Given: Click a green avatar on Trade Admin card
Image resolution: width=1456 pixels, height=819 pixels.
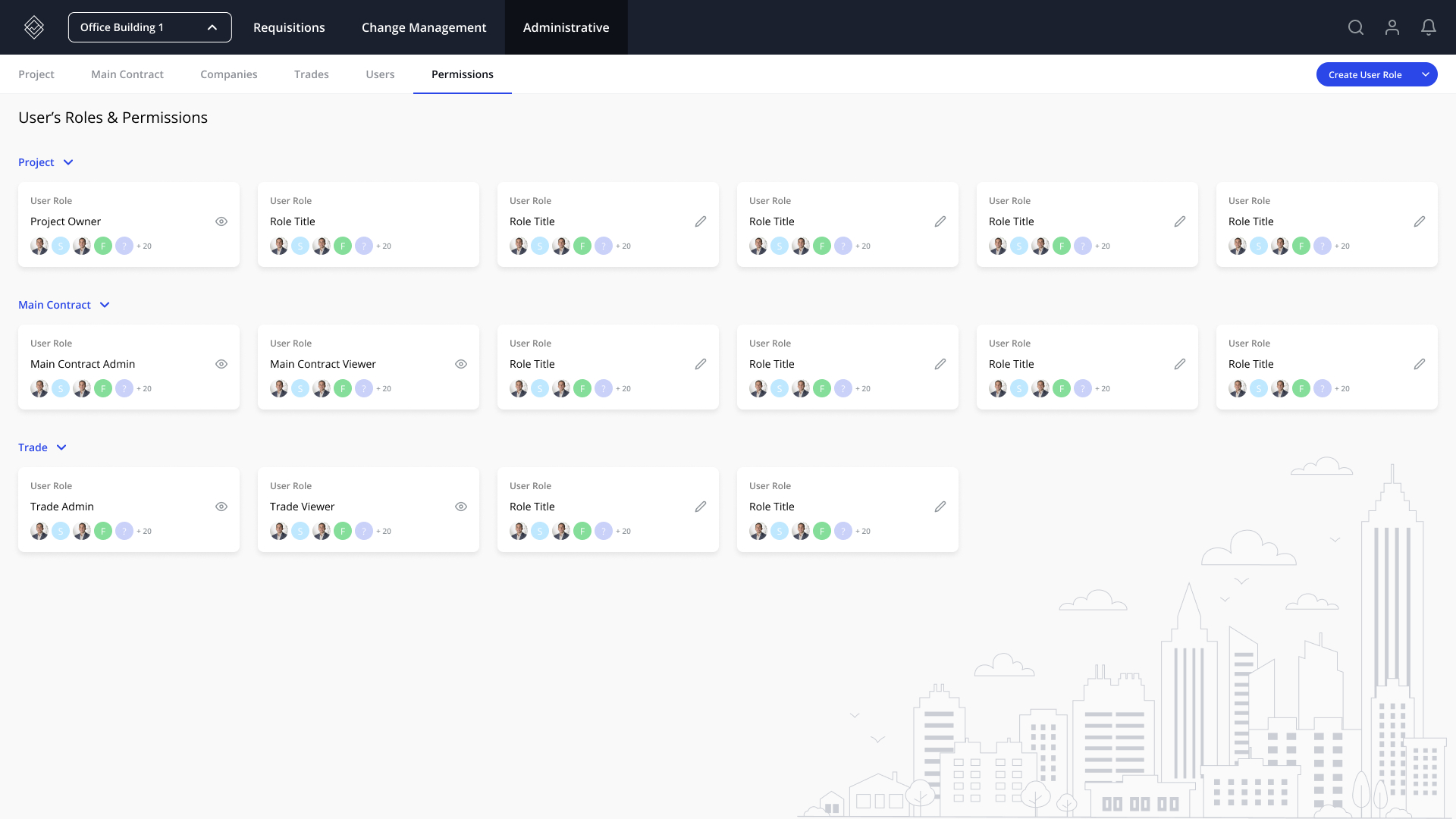Looking at the screenshot, I should tap(103, 531).
